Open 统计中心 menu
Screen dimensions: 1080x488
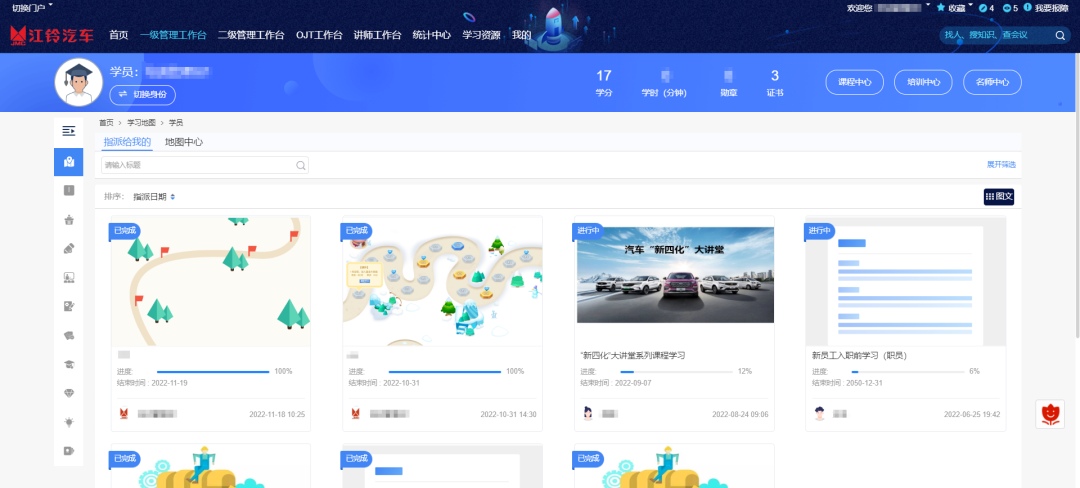[432, 35]
